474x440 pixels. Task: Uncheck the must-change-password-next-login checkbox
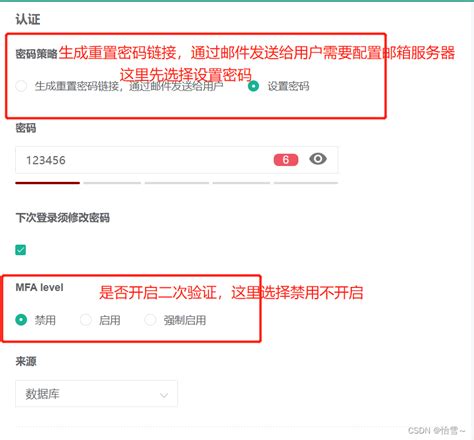click(21, 250)
